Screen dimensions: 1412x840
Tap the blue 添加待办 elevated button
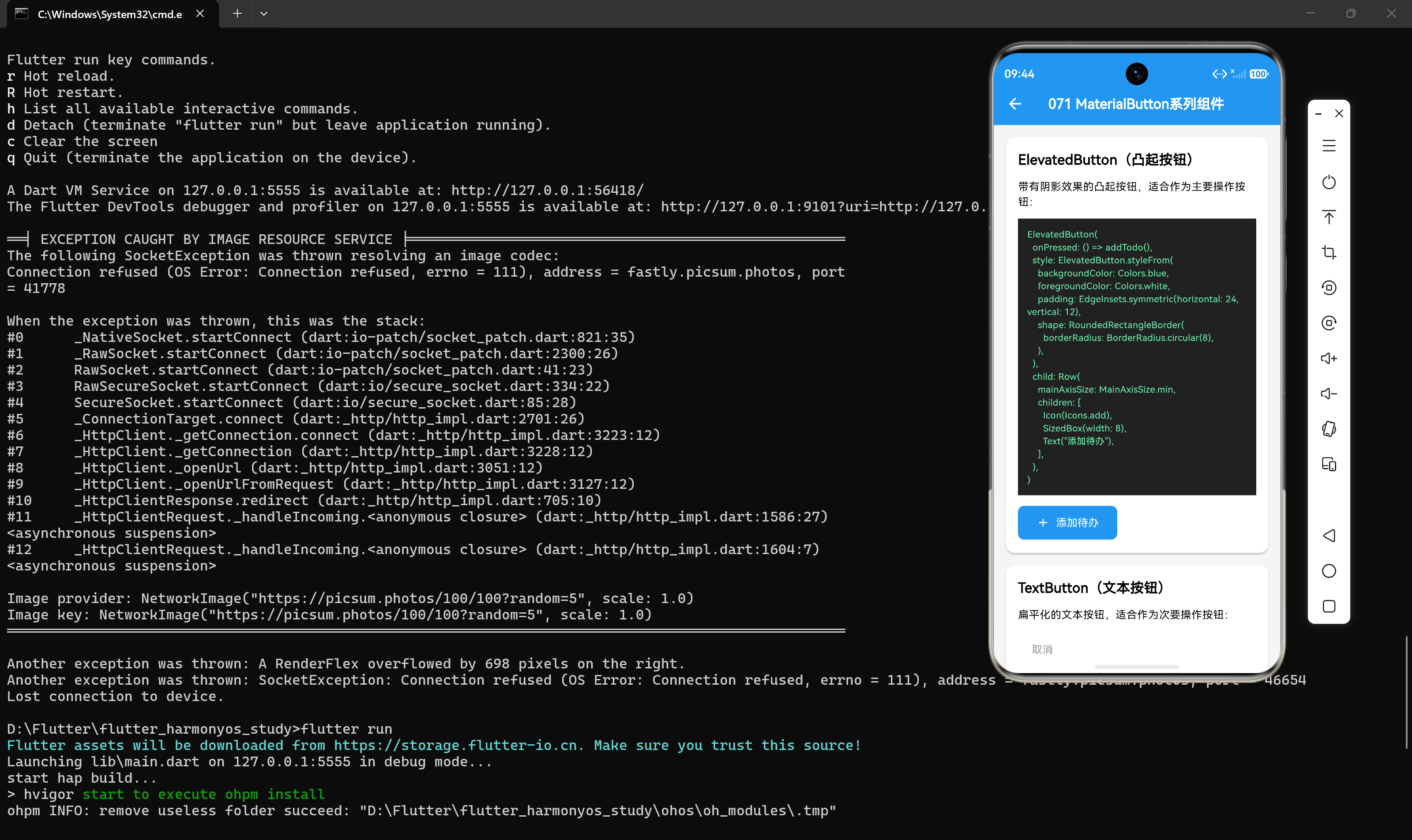click(1067, 522)
